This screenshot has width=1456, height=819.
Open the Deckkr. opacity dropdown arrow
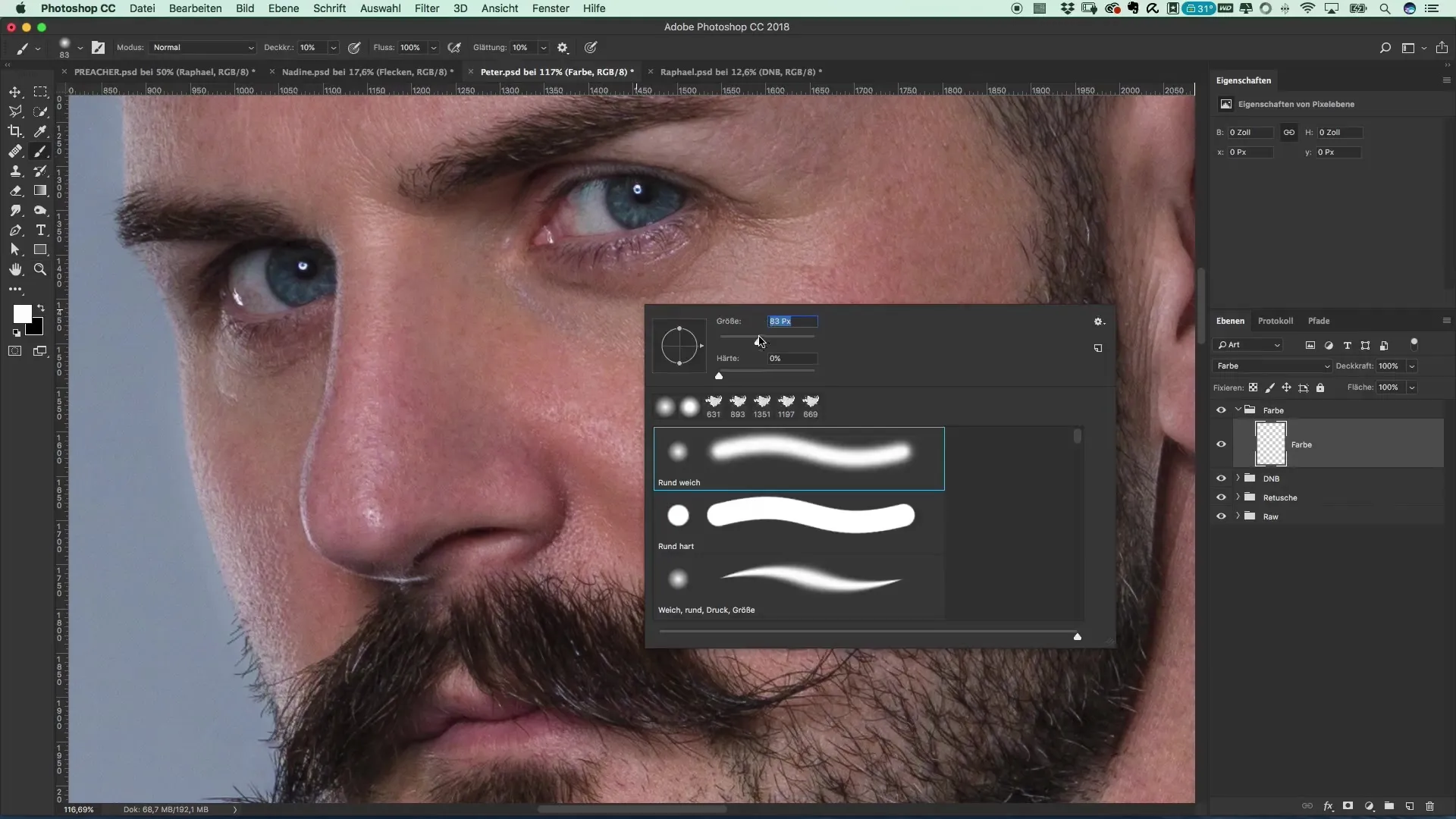click(x=333, y=47)
